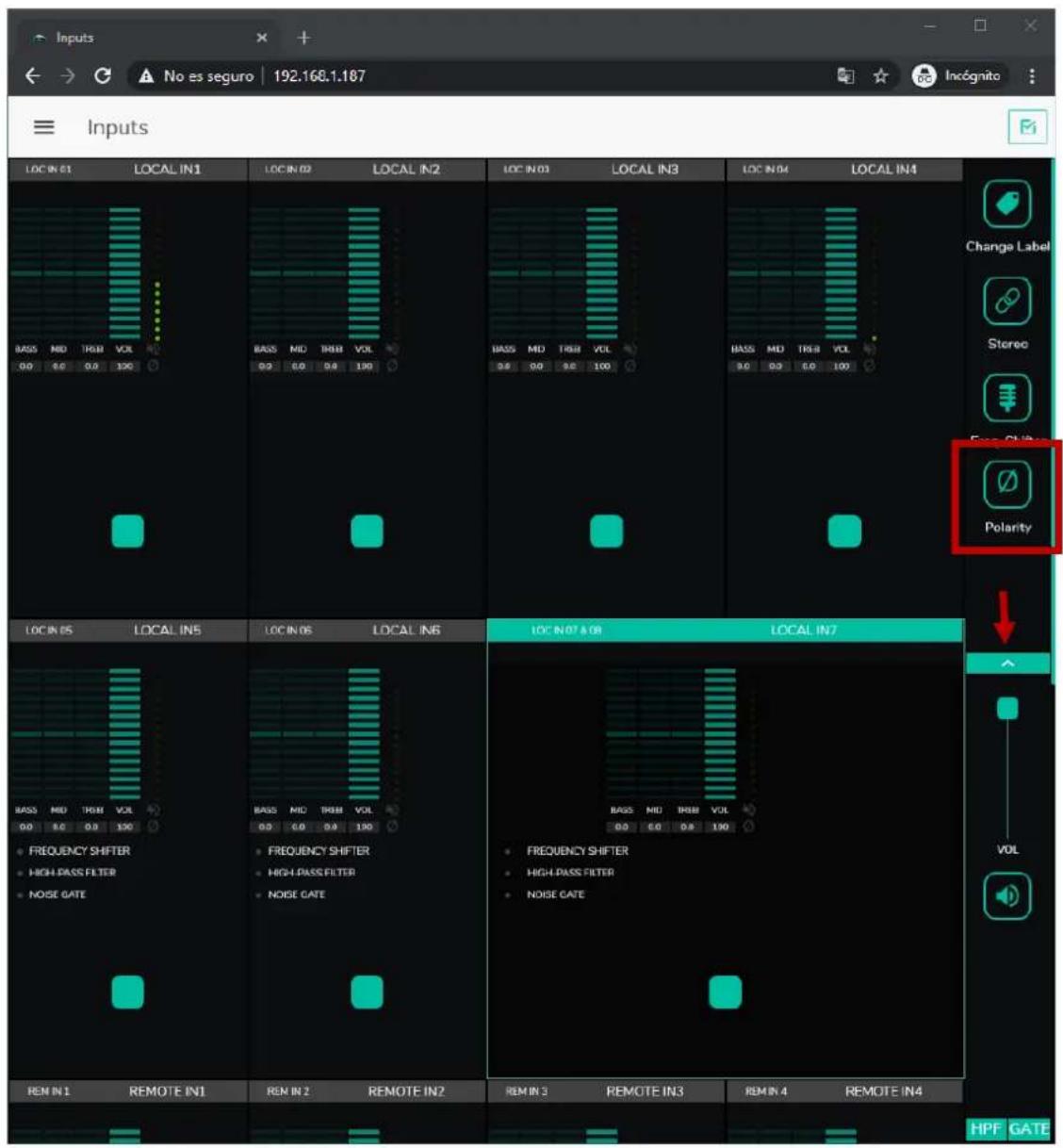Screen dimensions: 1063x1148
Task: Open a new browser tab
Action: click(303, 38)
